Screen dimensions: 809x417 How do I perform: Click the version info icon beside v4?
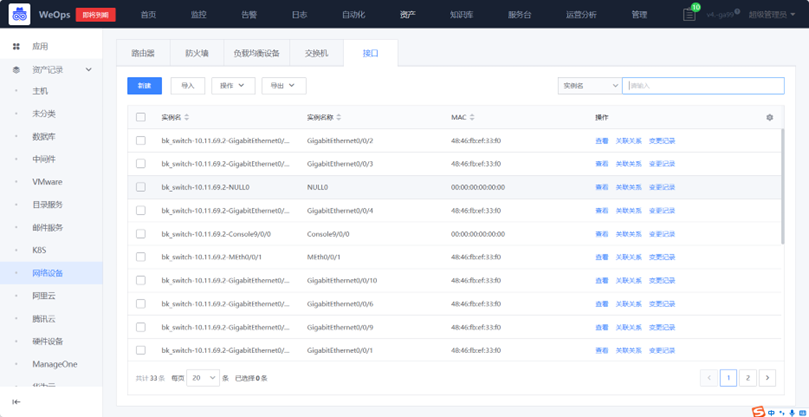tap(737, 11)
